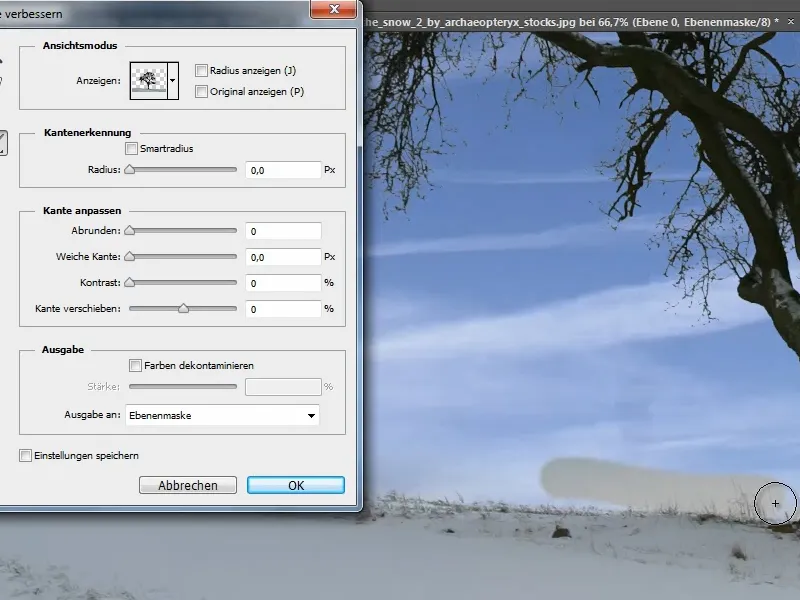Click the Kontrast slider handle
The image size is (800, 600).
click(130, 282)
